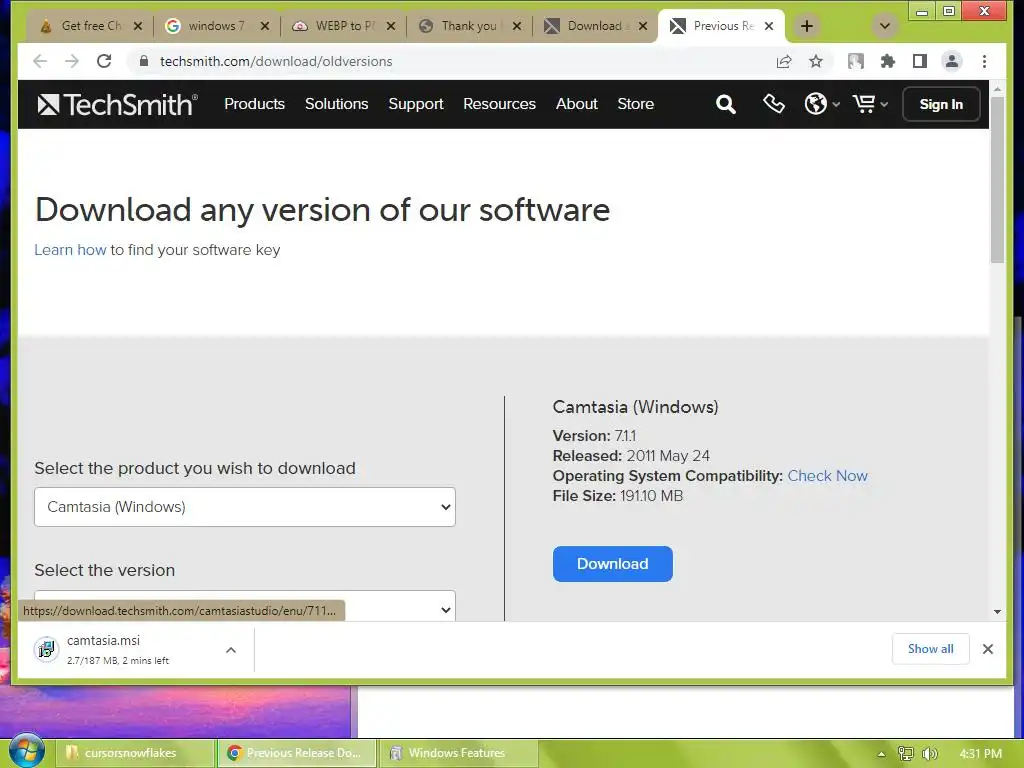The width and height of the screenshot is (1024, 768).
Task: Toggle the side panel icon
Action: (x=920, y=61)
